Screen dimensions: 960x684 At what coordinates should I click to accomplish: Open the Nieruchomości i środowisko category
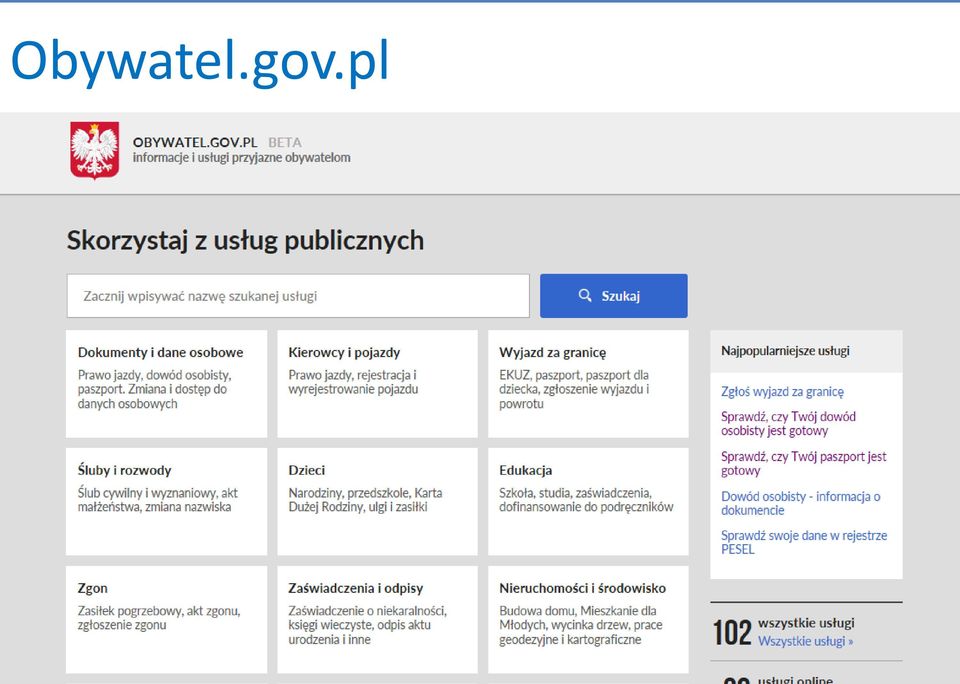[x=588, y=620]
